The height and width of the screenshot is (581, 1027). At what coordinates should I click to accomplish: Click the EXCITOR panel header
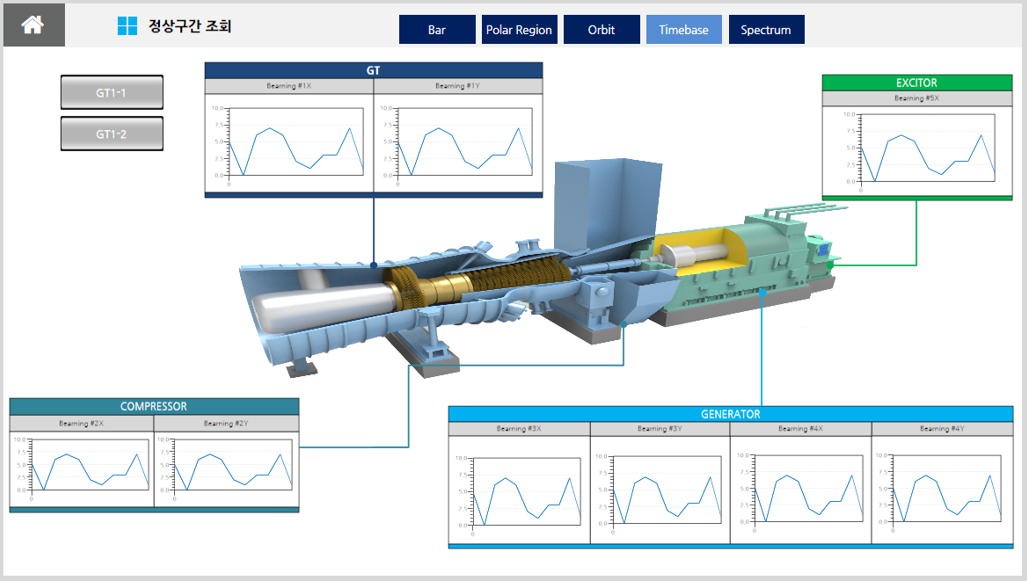click(917, 83)
